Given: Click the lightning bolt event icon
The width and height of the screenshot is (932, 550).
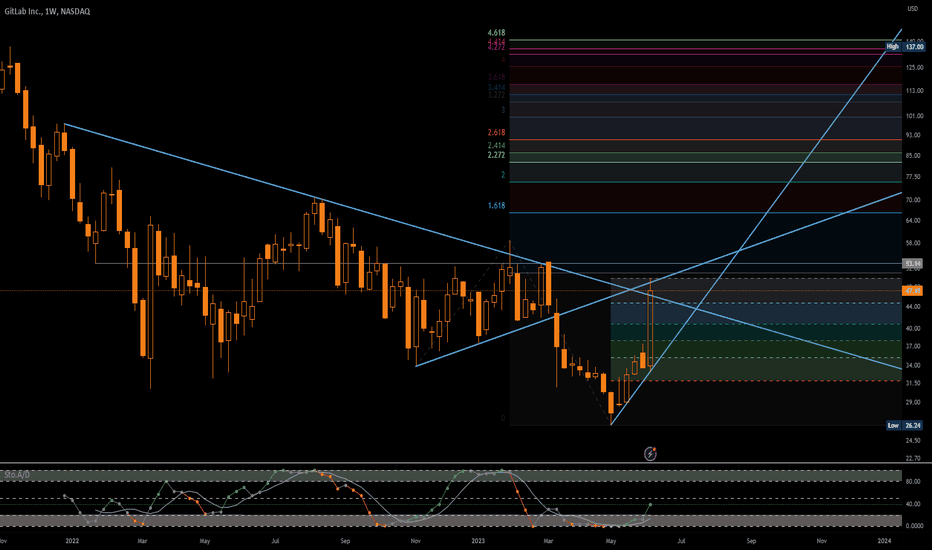Looking at the screenshot, I should pyautogui.click(x=650, y=454).
